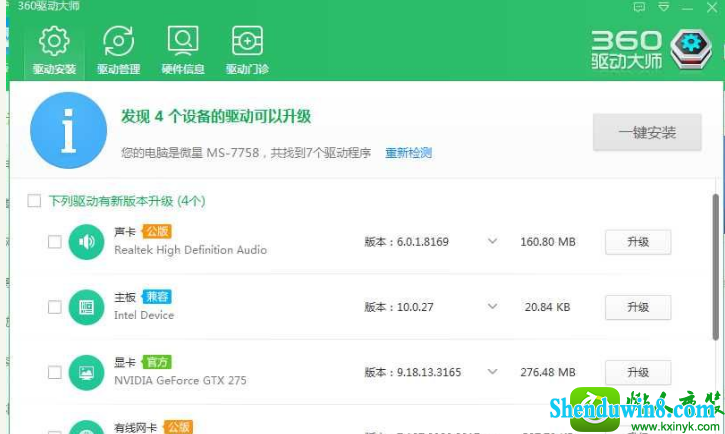The image size is (725, 434).
Task: Click the 下列驱动有新版本升级 (4个) label
Action: [x=127, y=201]
